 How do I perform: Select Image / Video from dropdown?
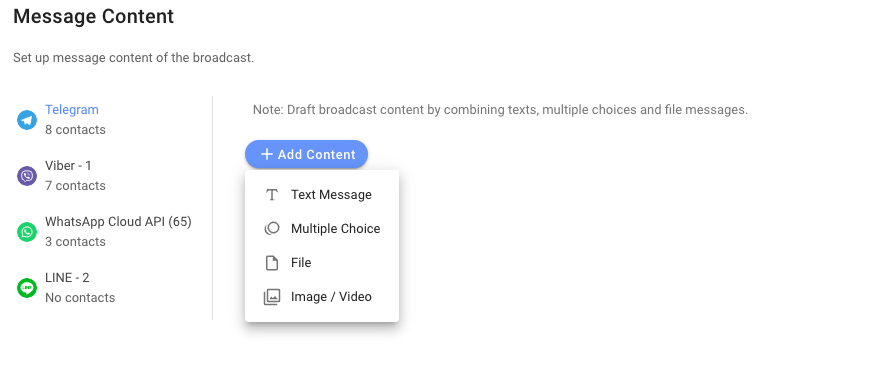pyautogui.click(x=322, y=297)
